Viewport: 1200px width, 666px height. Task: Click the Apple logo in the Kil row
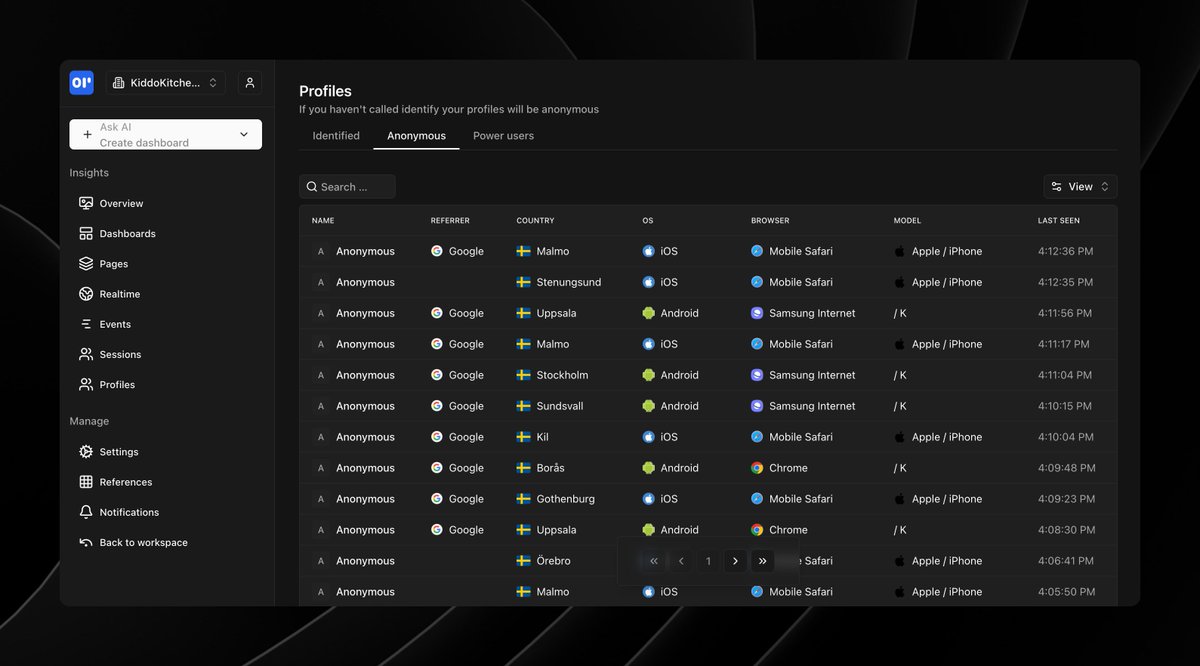[x=899, y=437]
